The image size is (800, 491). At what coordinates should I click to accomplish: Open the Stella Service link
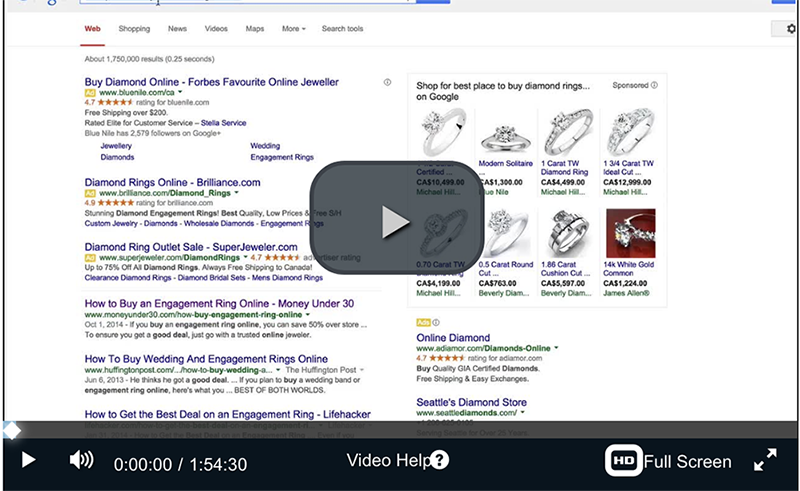pyautogui.click(x=223, y=123)
